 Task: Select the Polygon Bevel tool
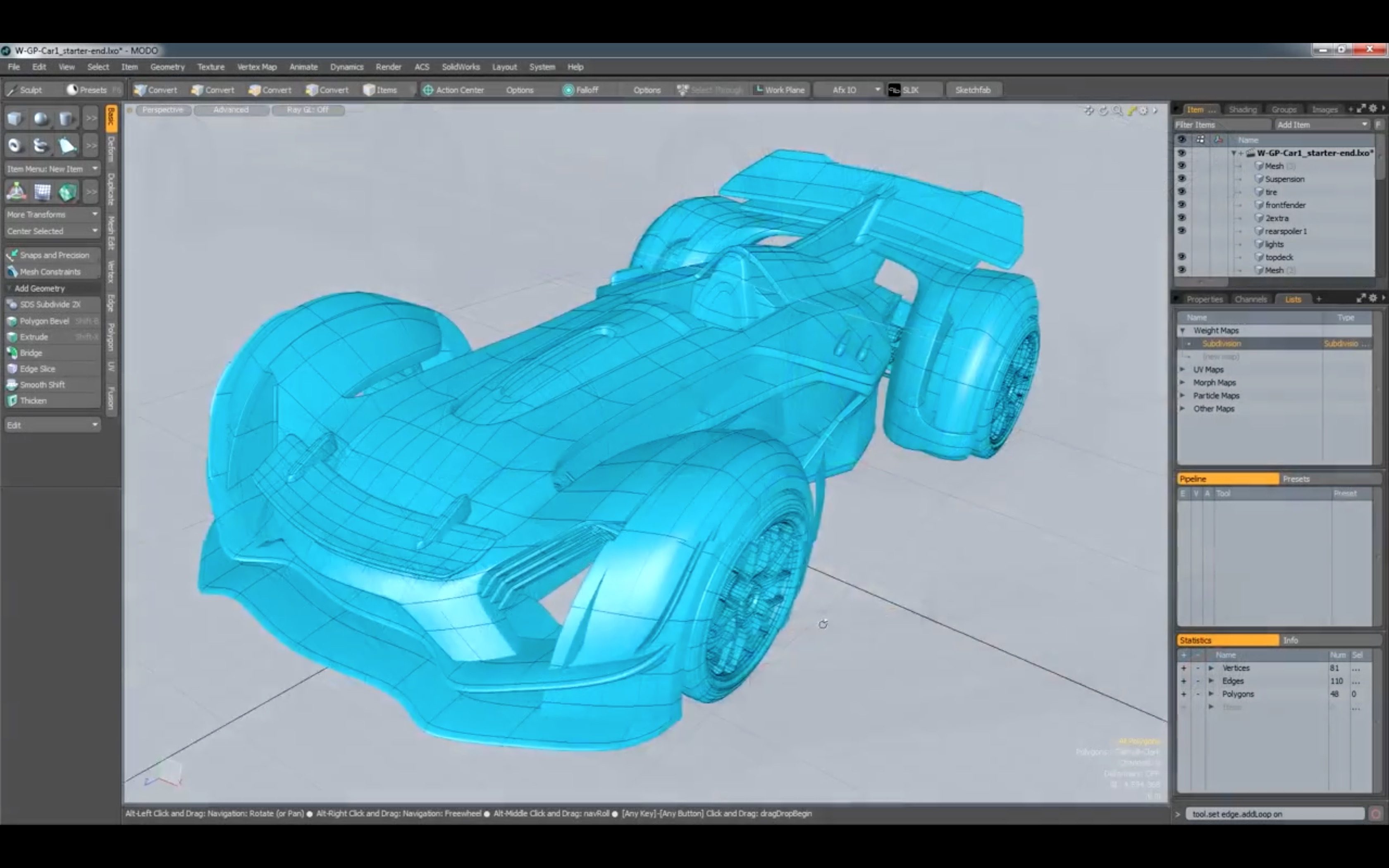point(45,321)
